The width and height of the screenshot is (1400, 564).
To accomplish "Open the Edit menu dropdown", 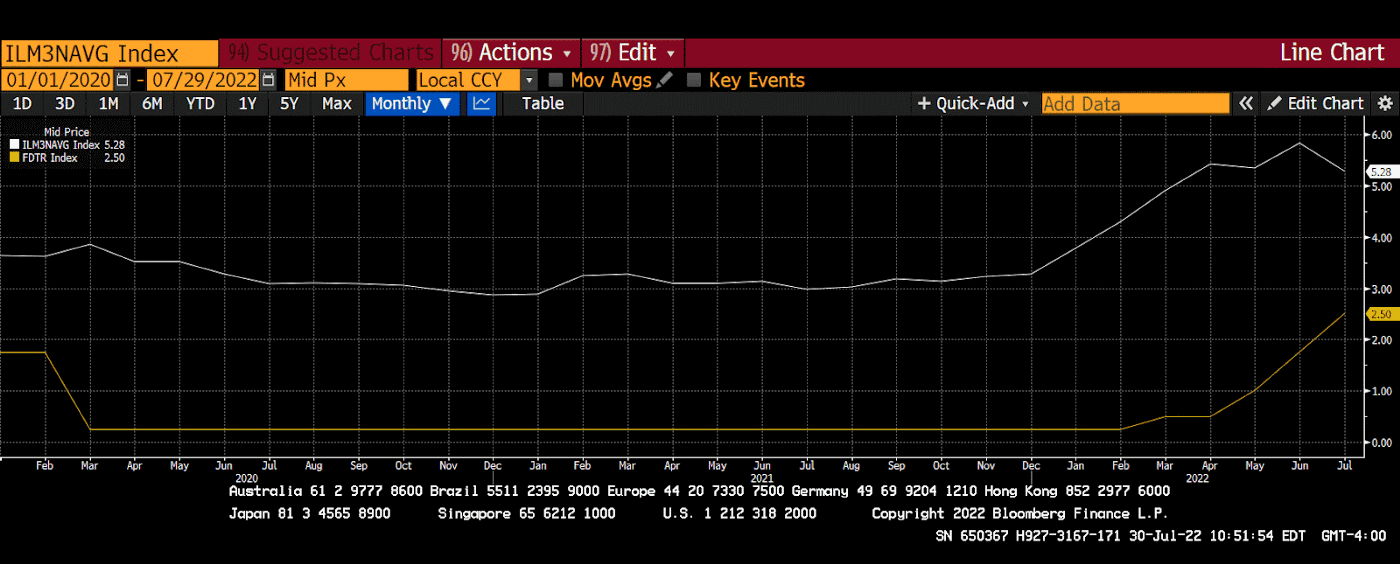I will click(x=633, y=53).
